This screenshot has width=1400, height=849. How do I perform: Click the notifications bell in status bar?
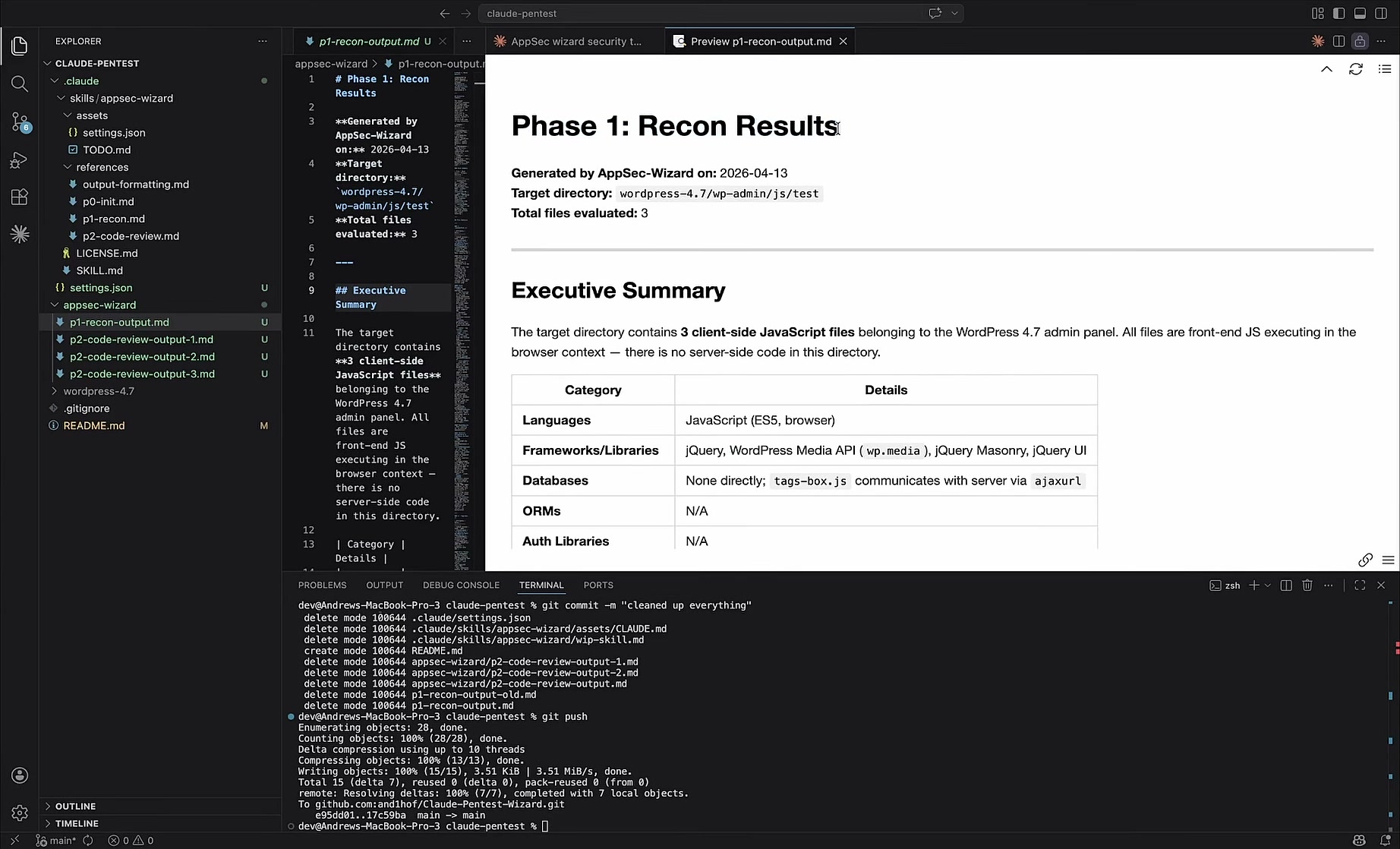coord(1385,841)
